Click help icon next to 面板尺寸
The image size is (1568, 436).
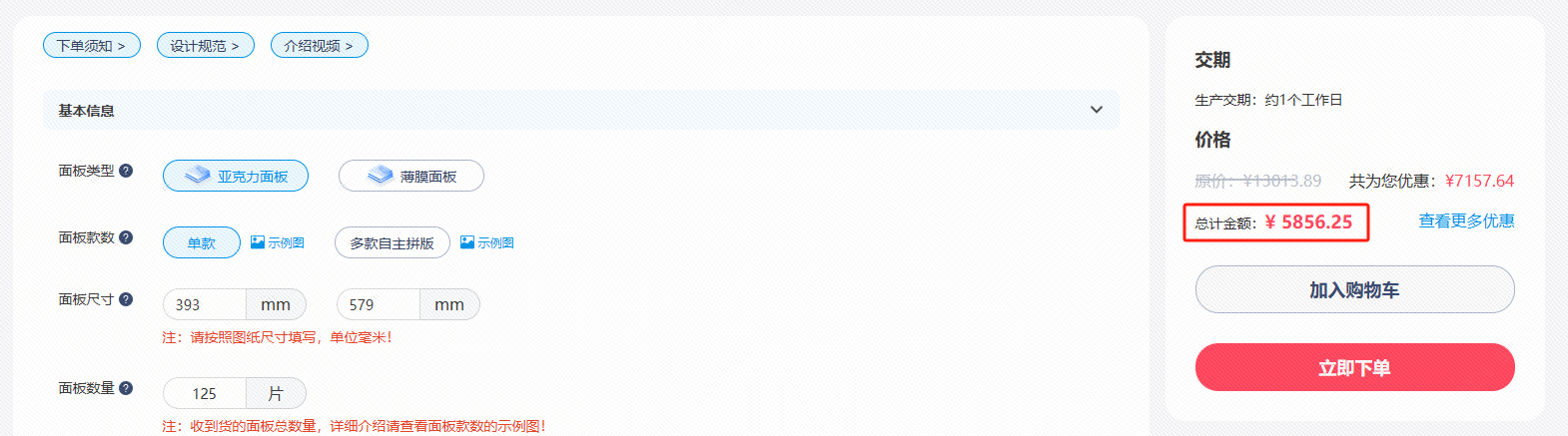pos(126,299)
